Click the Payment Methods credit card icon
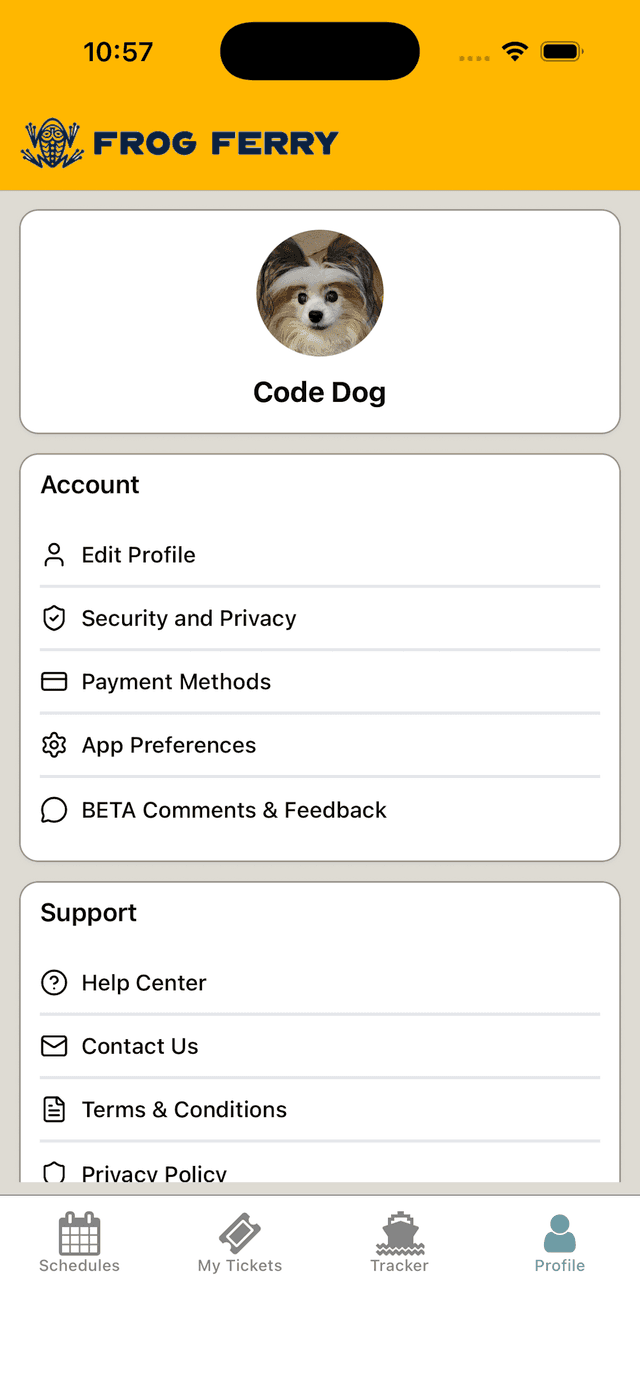The height and width of the screenshot is (1385, 640). click(x=53, y=681)
